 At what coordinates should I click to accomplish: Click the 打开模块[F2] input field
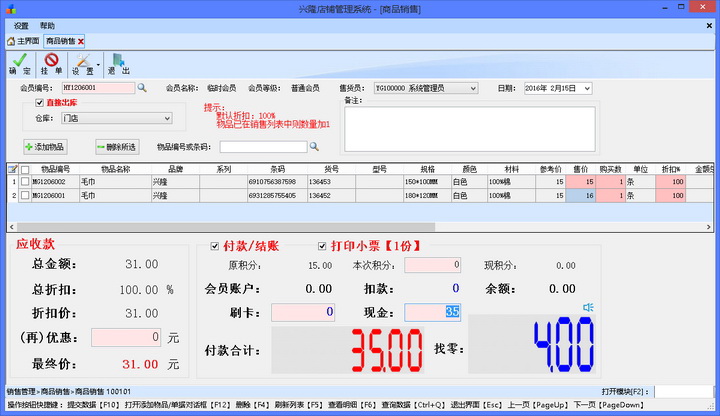coord(684,392)
